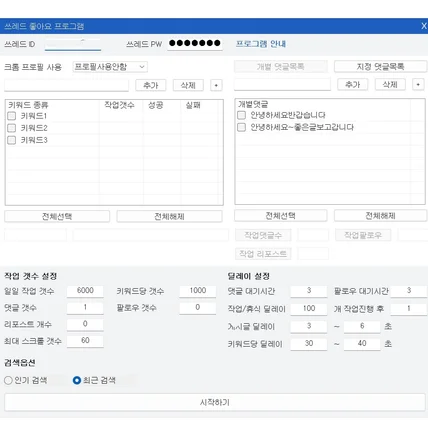This screenshot has width=428, height=428.
Task: Check the 키워드2 checkbox
Action: click(12, 128)
